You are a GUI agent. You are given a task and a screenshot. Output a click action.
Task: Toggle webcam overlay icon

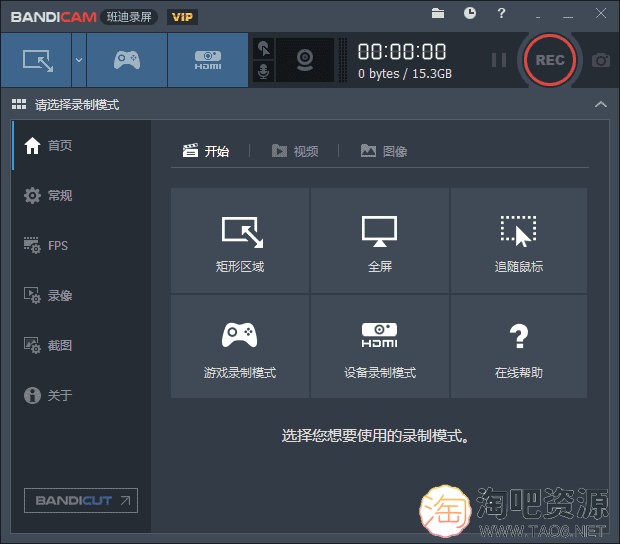point(305,60)
